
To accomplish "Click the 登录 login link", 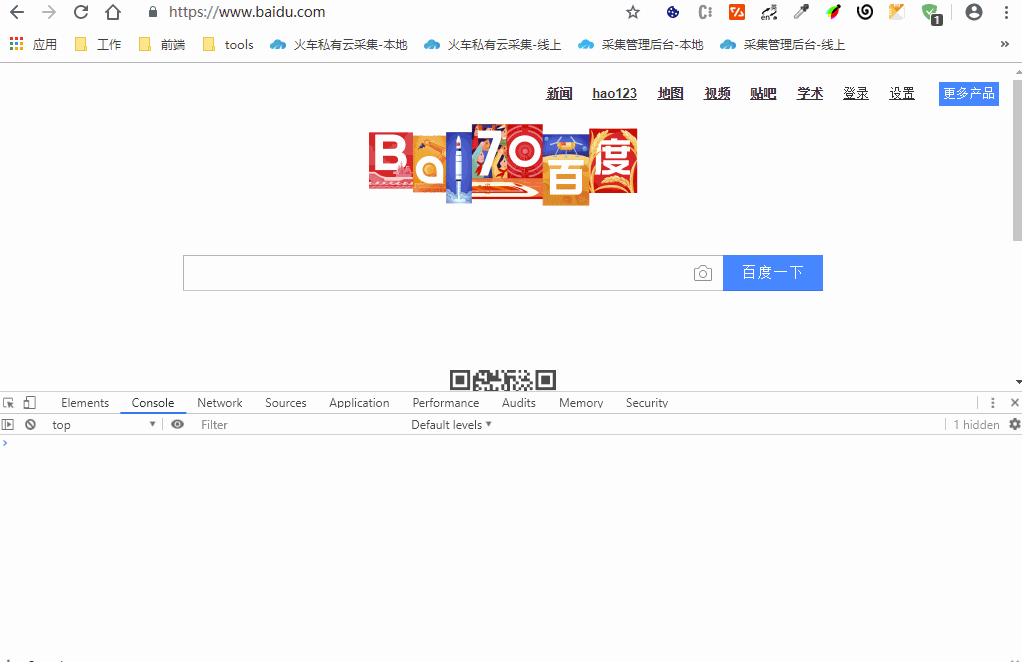I will click(856, 94).
